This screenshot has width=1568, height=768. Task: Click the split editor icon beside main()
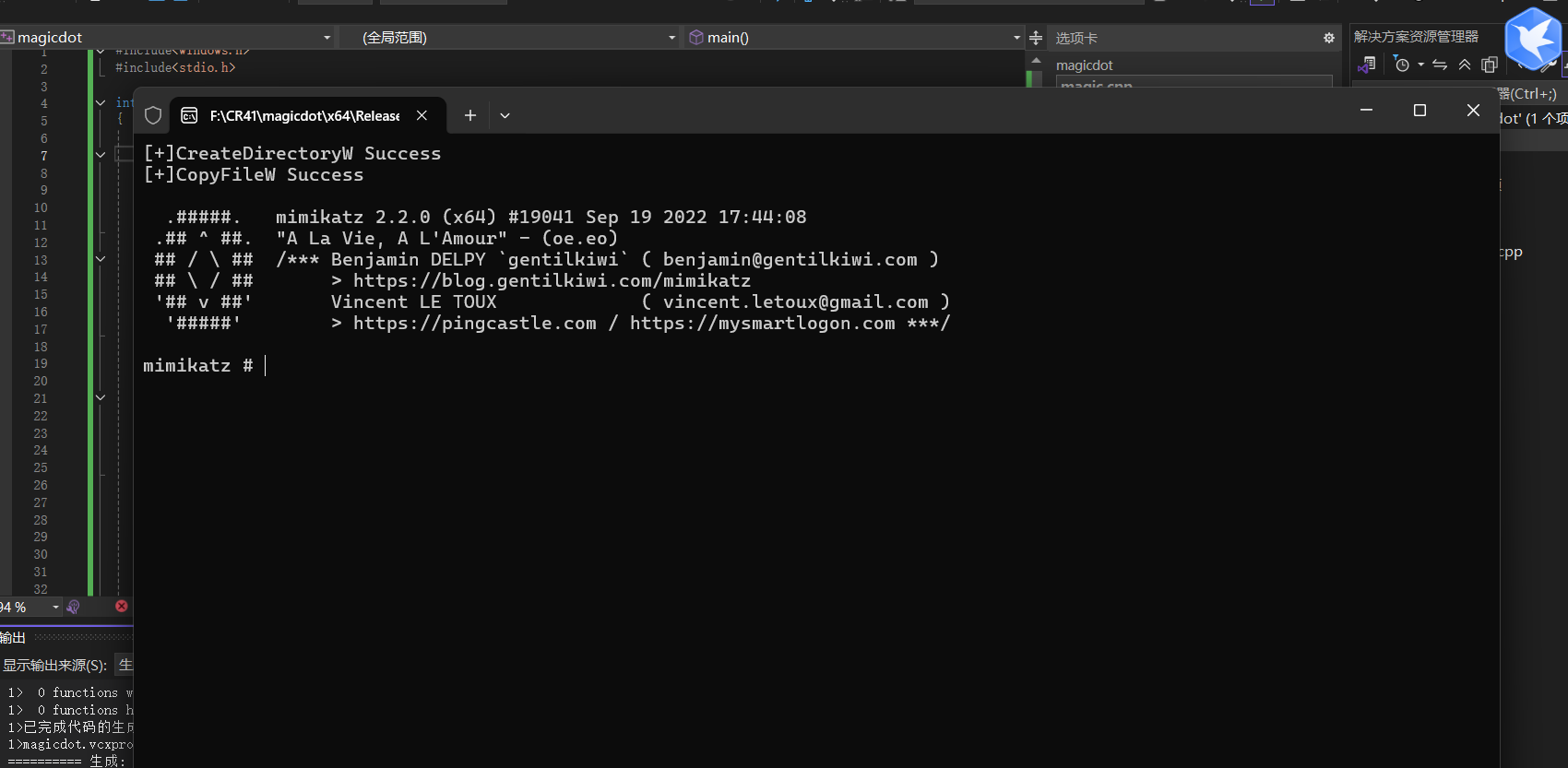point(1036,38)
